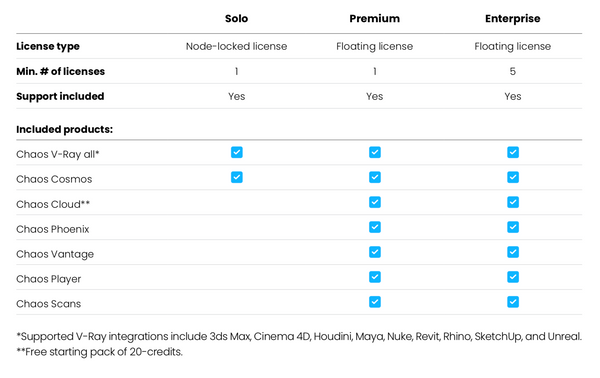
Task: Click the Premium checkmark for Chaos Cosmos
Action: click(375, 177)
